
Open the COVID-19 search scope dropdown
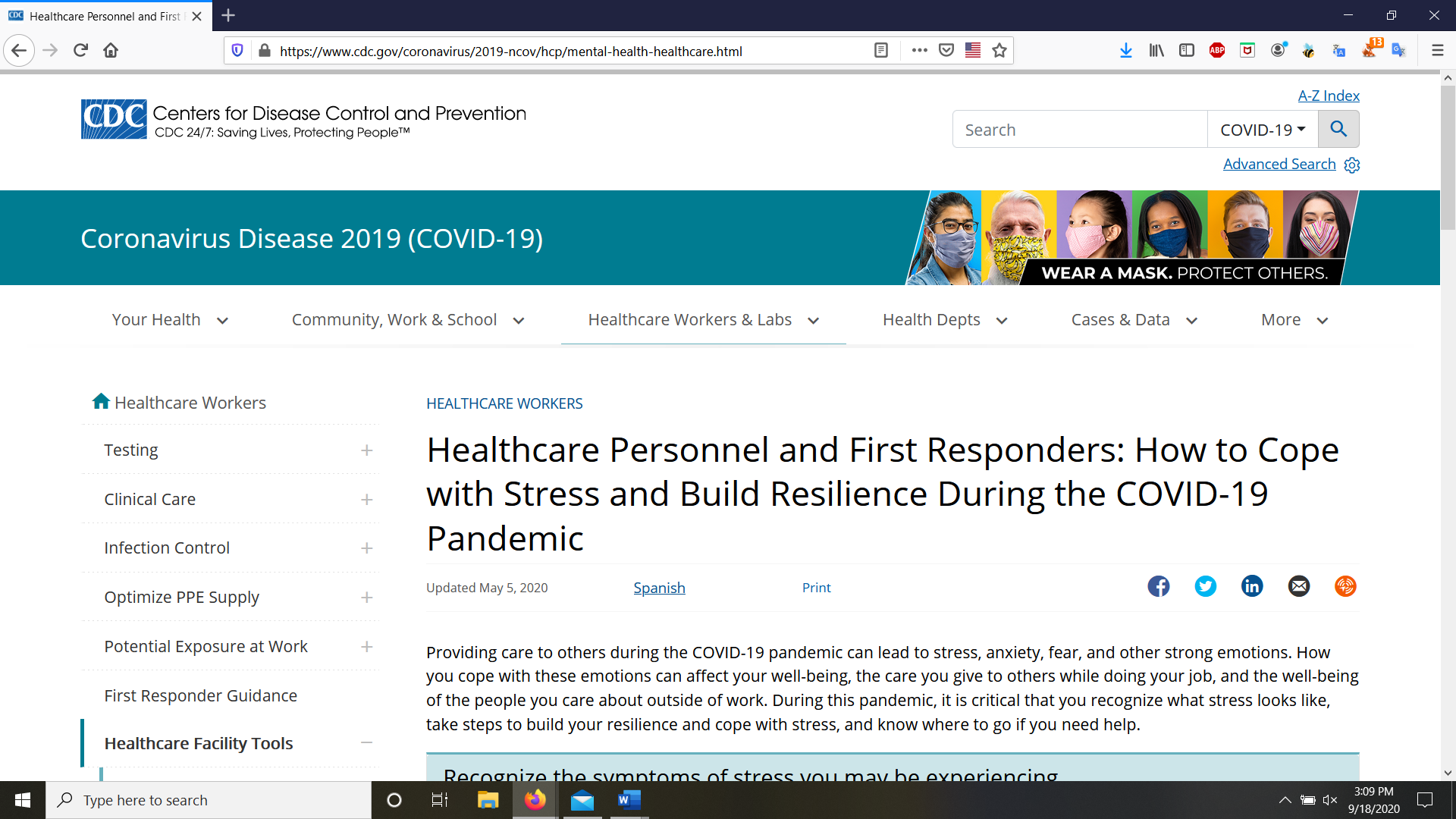(x=1263, y=130)
